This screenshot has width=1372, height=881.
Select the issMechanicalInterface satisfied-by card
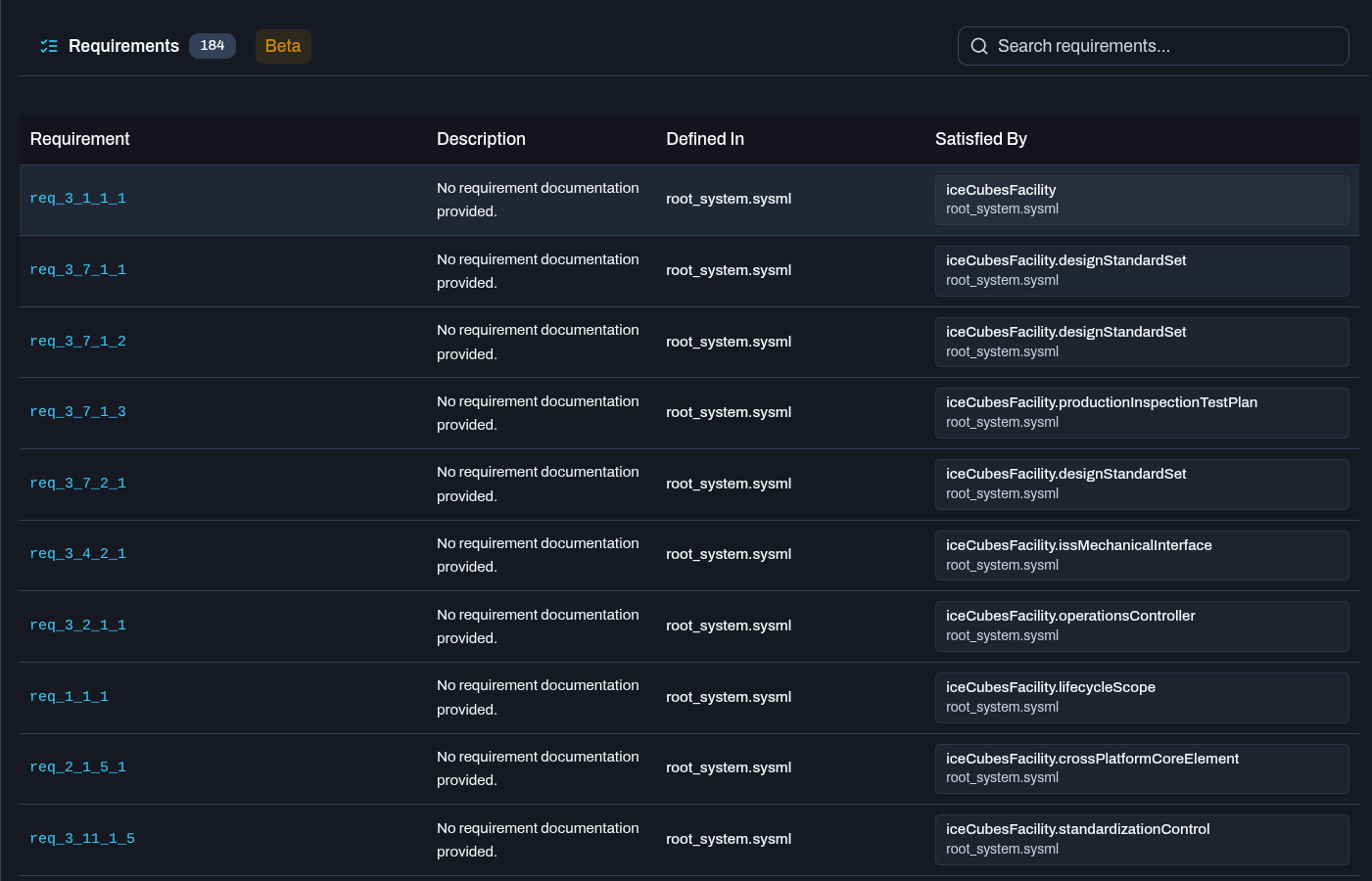1142,555
